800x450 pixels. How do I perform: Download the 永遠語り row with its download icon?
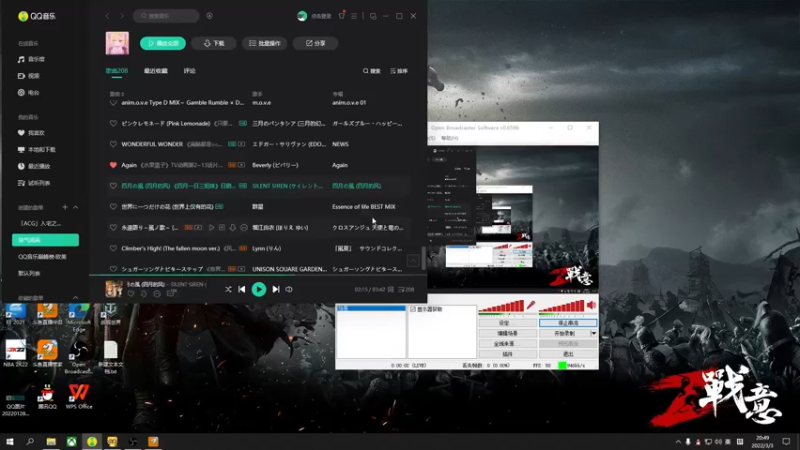pos(233,228)
